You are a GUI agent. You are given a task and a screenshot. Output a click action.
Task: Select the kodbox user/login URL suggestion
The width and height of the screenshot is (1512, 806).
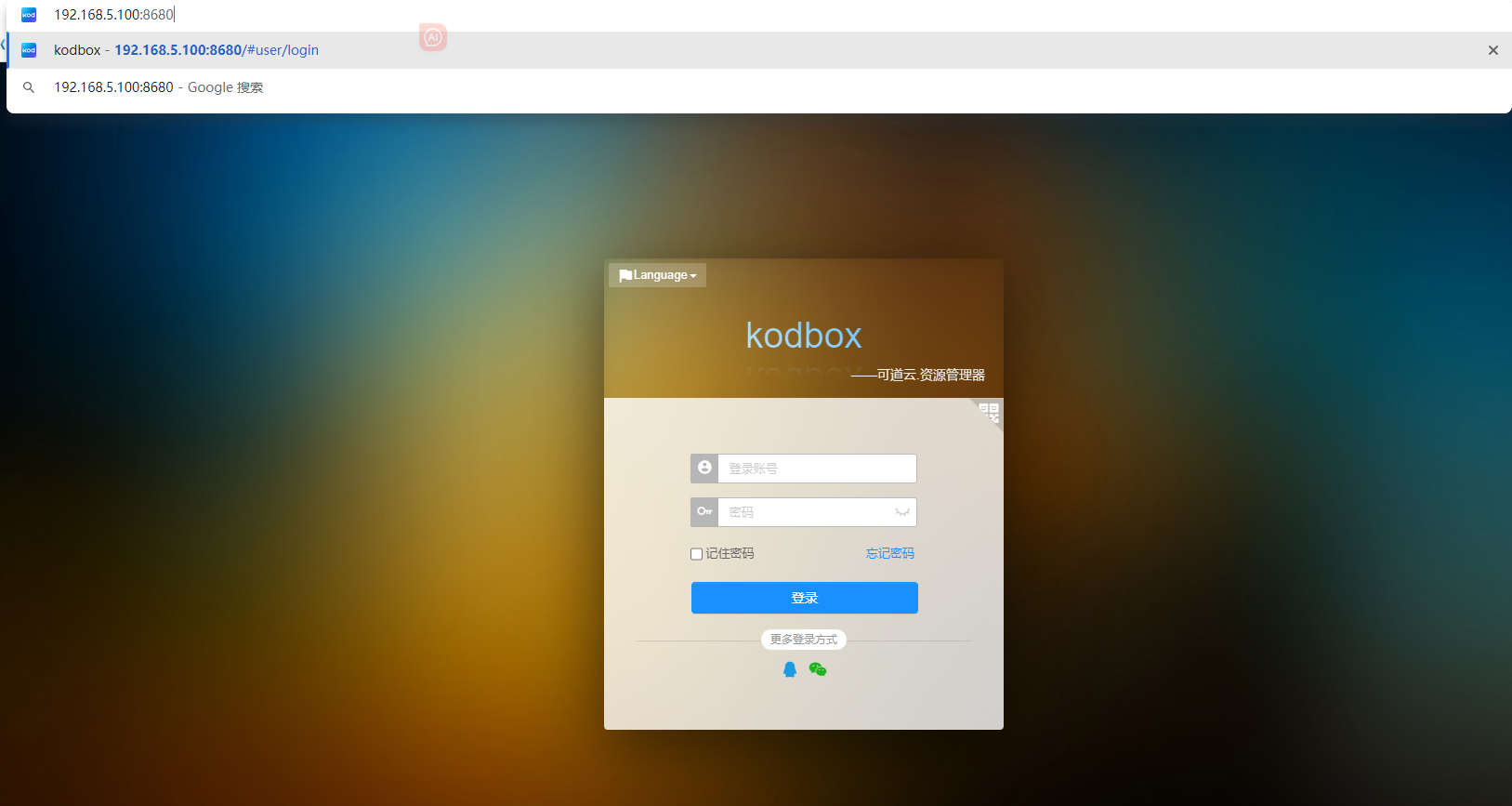pos(759,50)
